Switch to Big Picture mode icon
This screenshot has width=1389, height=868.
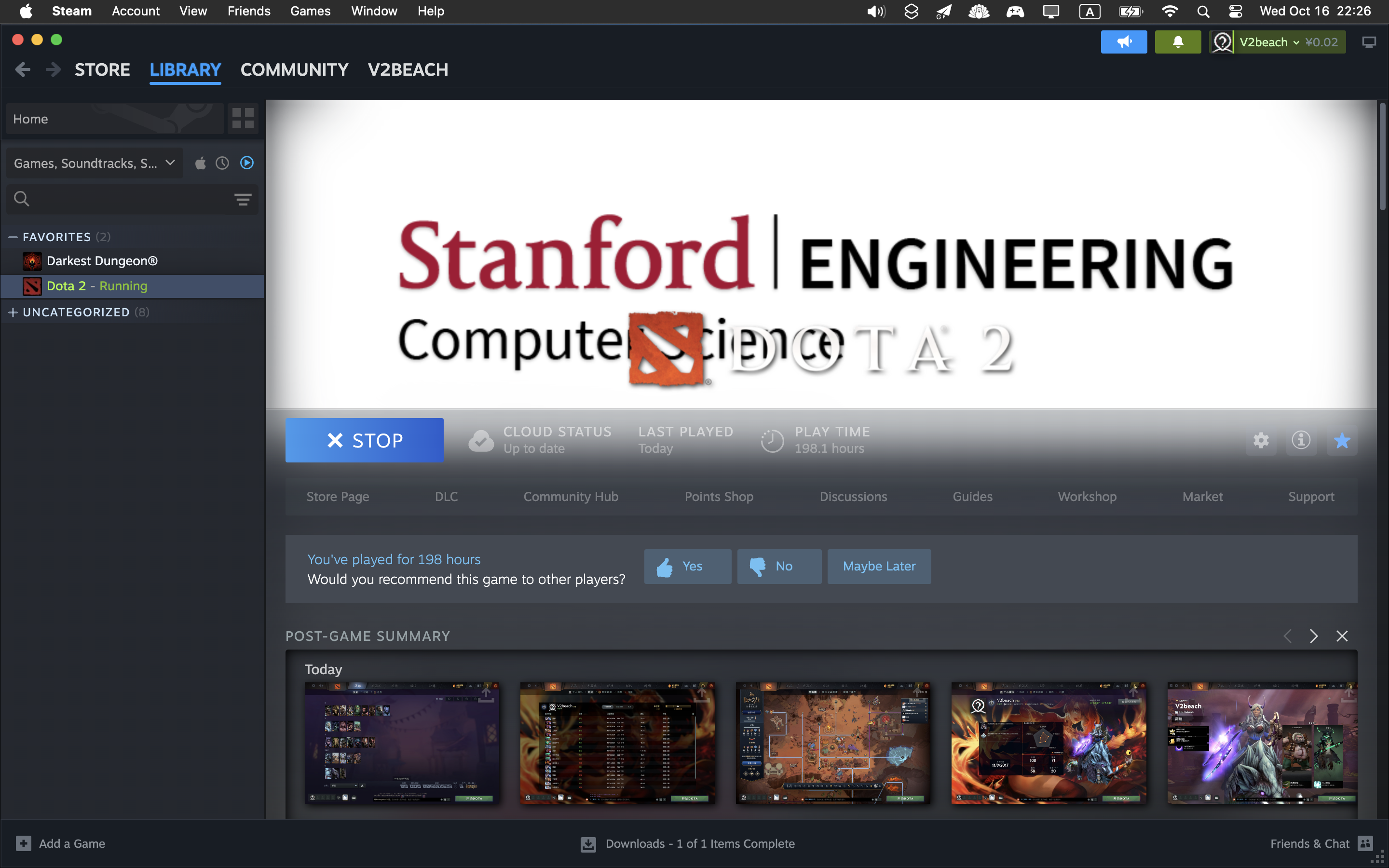point(1369,42)
